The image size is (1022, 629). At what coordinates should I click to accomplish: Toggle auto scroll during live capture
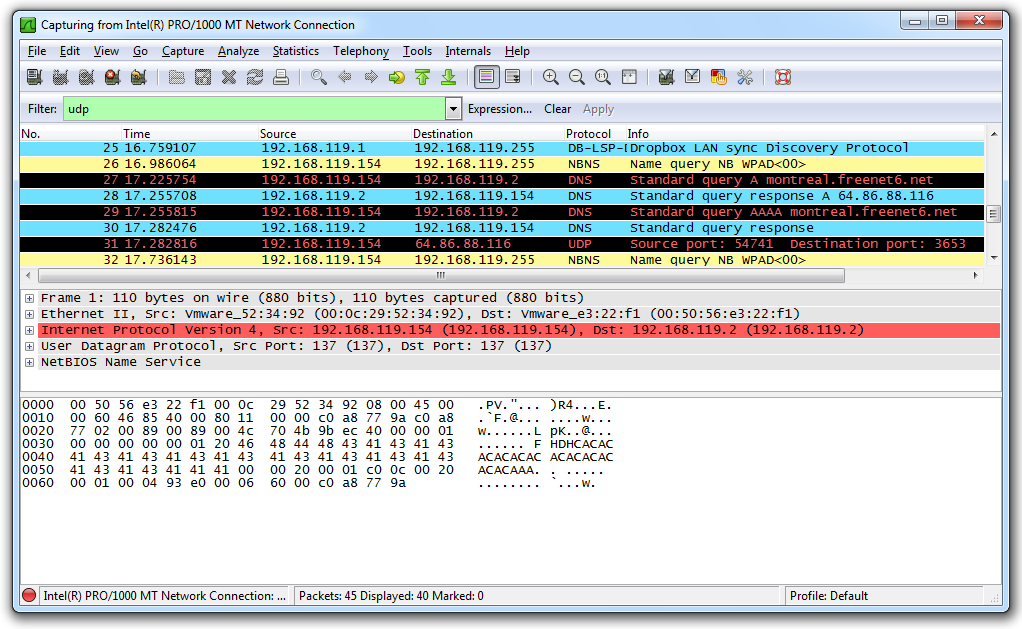[x=512, y=77]
